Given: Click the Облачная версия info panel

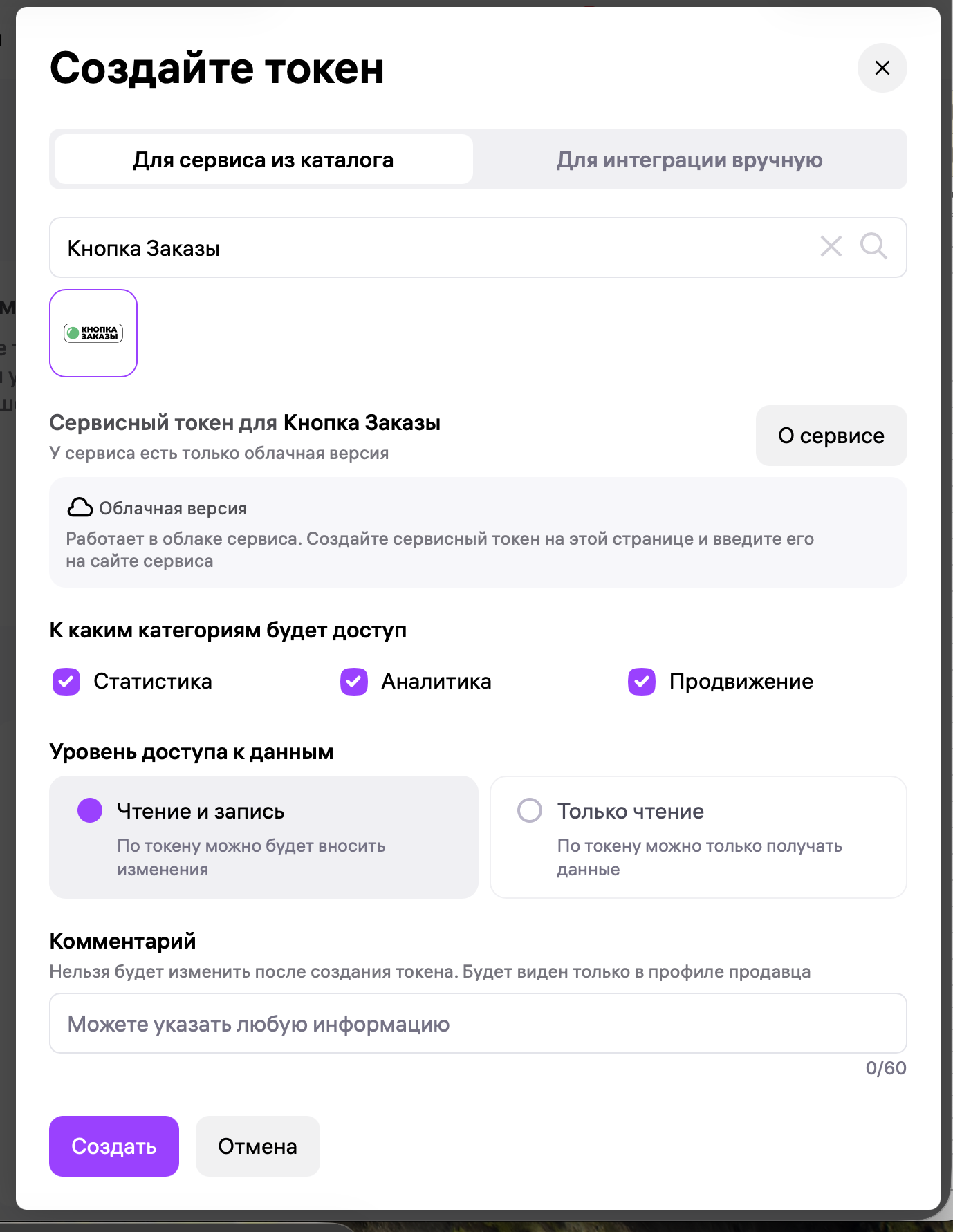Looking at the screenshot, I should (x=477, y=532).
